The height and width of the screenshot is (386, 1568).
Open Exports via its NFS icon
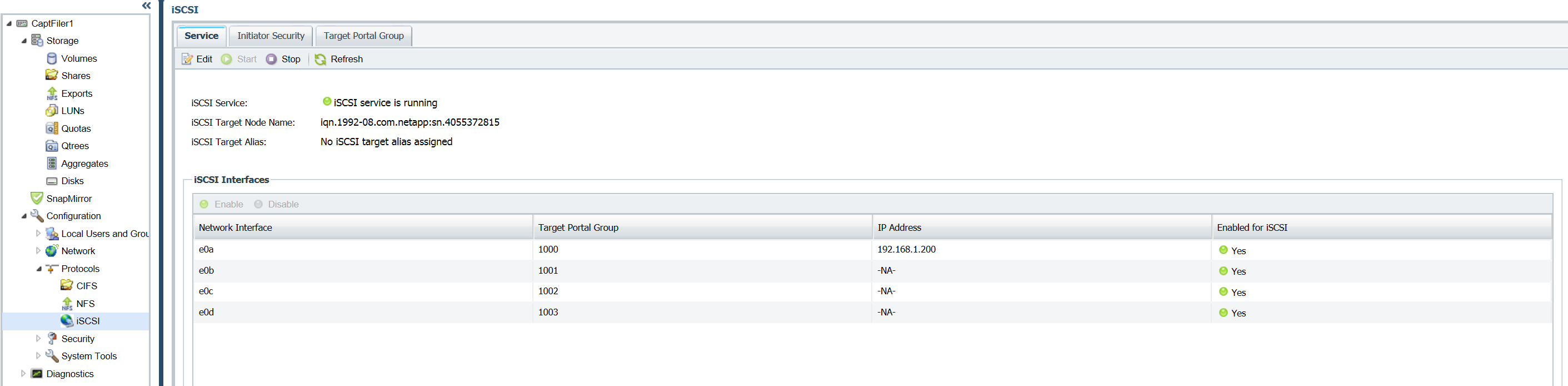coord(52,93)
